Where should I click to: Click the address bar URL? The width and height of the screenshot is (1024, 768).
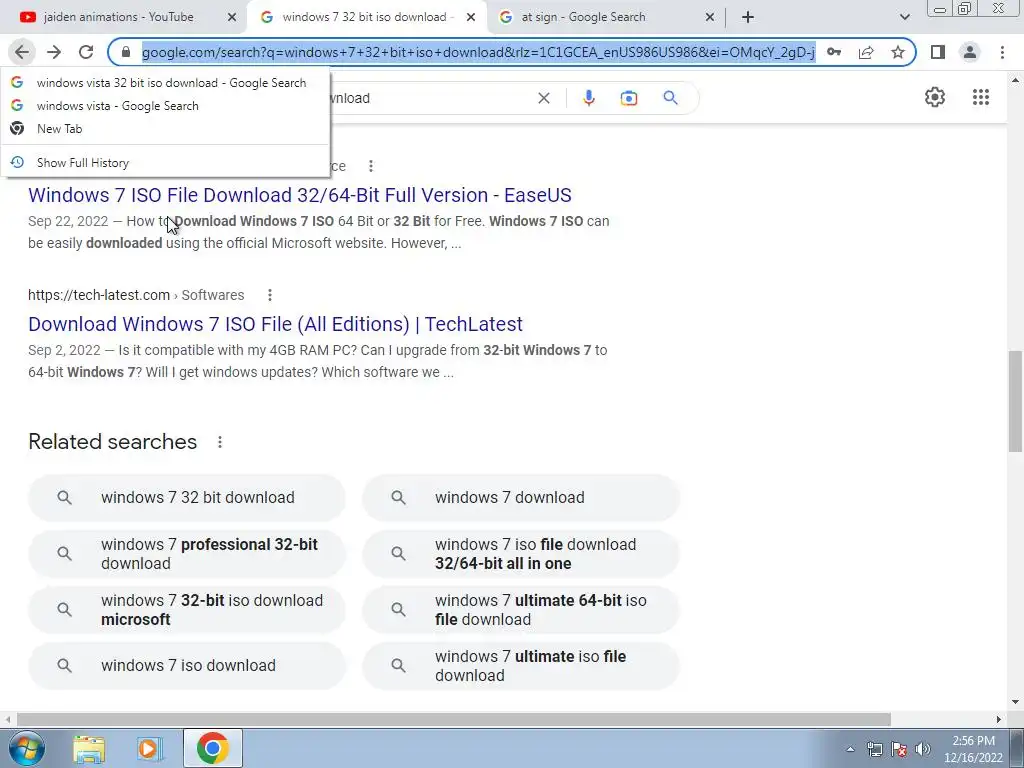click(x=478, y=52)
